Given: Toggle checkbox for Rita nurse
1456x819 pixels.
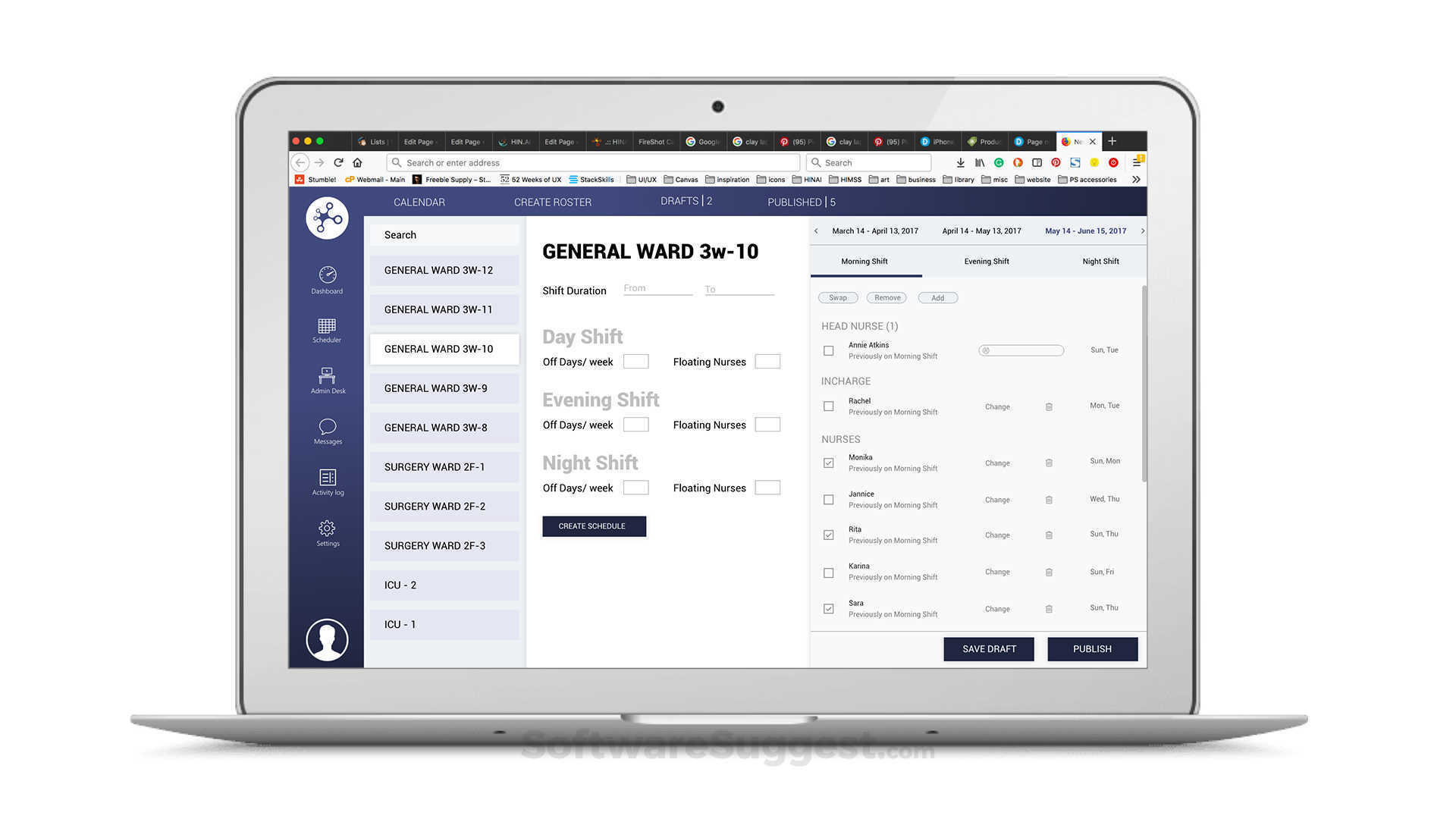Looking at the screenshot, I should click(826, 534).
